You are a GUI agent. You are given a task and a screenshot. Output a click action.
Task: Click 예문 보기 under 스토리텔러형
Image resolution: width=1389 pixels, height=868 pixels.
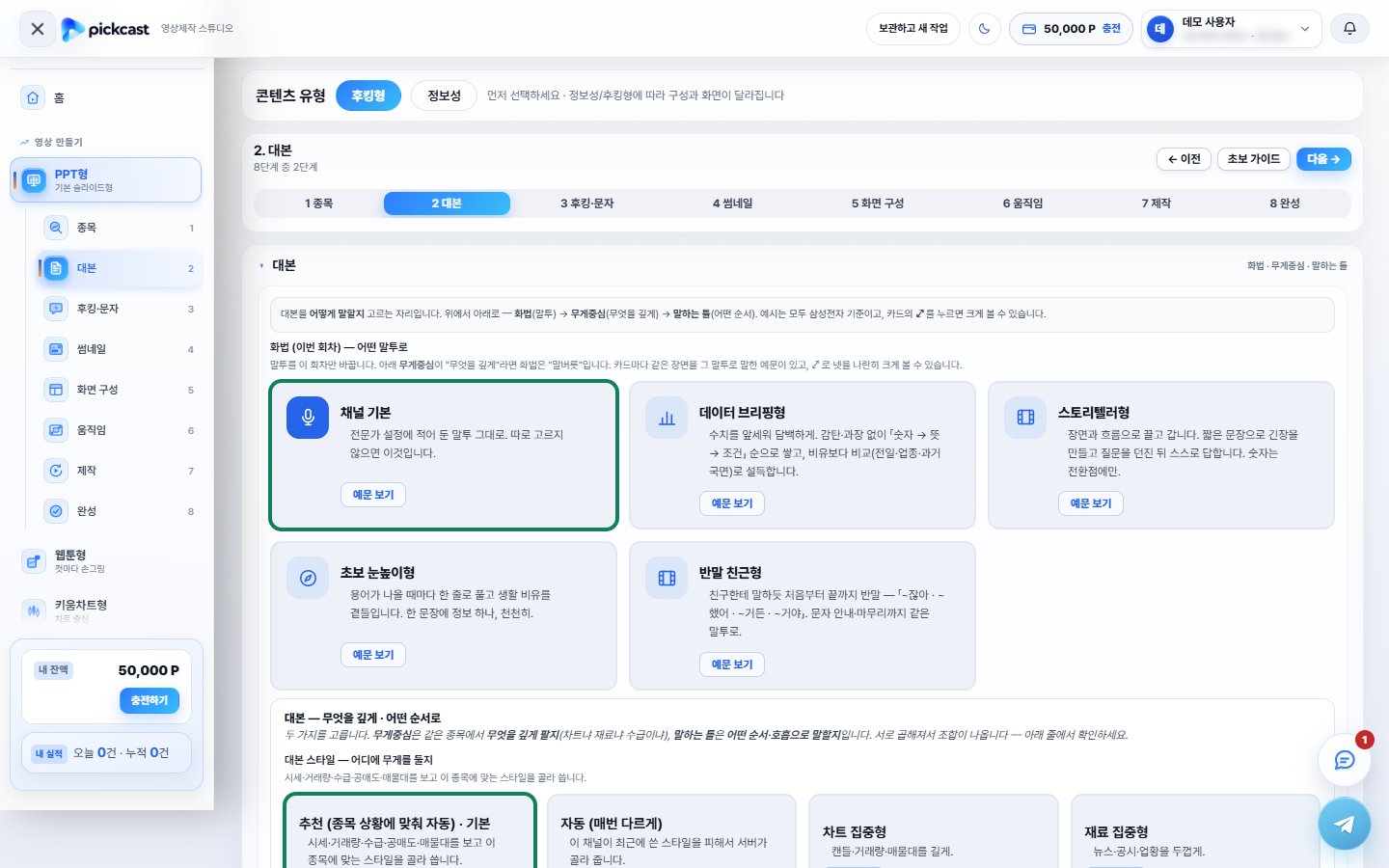tap(1091, 503)
